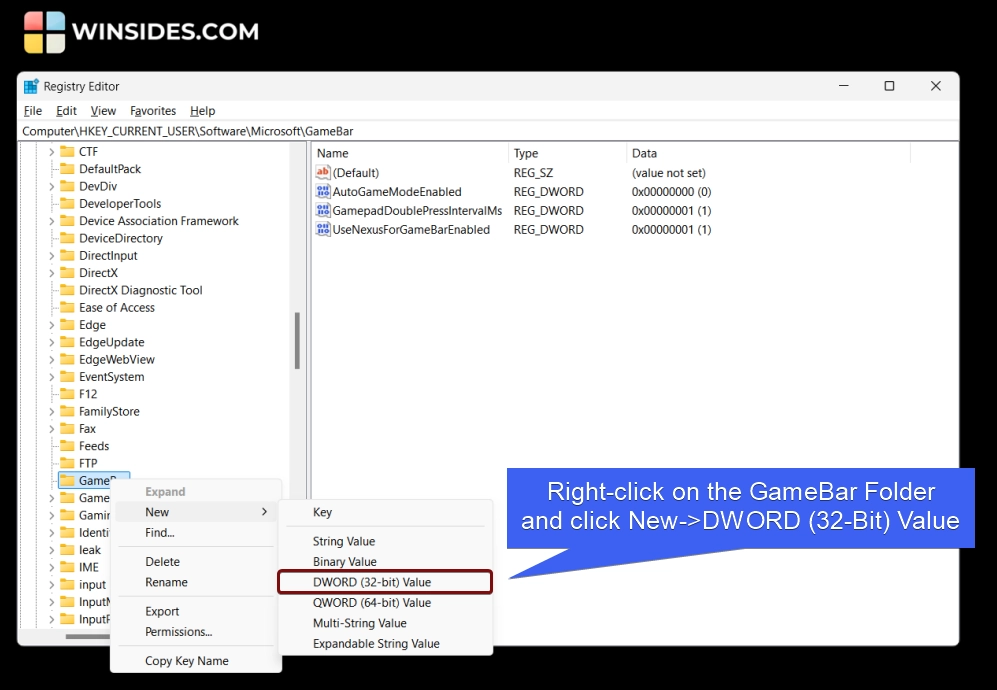Expand the EventSystem key

(52, 376)
